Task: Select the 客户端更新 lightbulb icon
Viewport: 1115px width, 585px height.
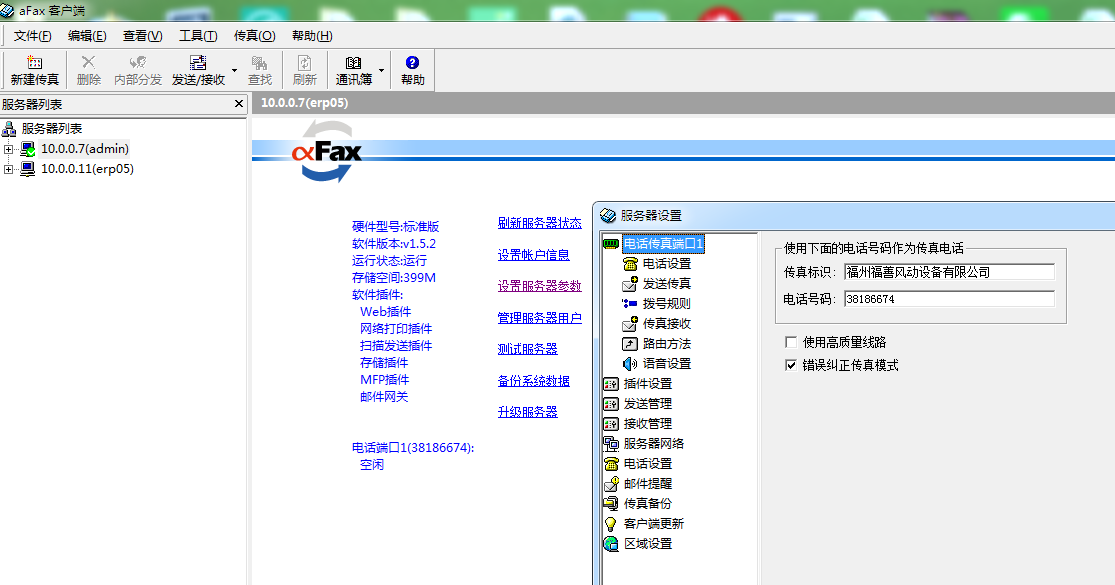Action: (611, 523)
